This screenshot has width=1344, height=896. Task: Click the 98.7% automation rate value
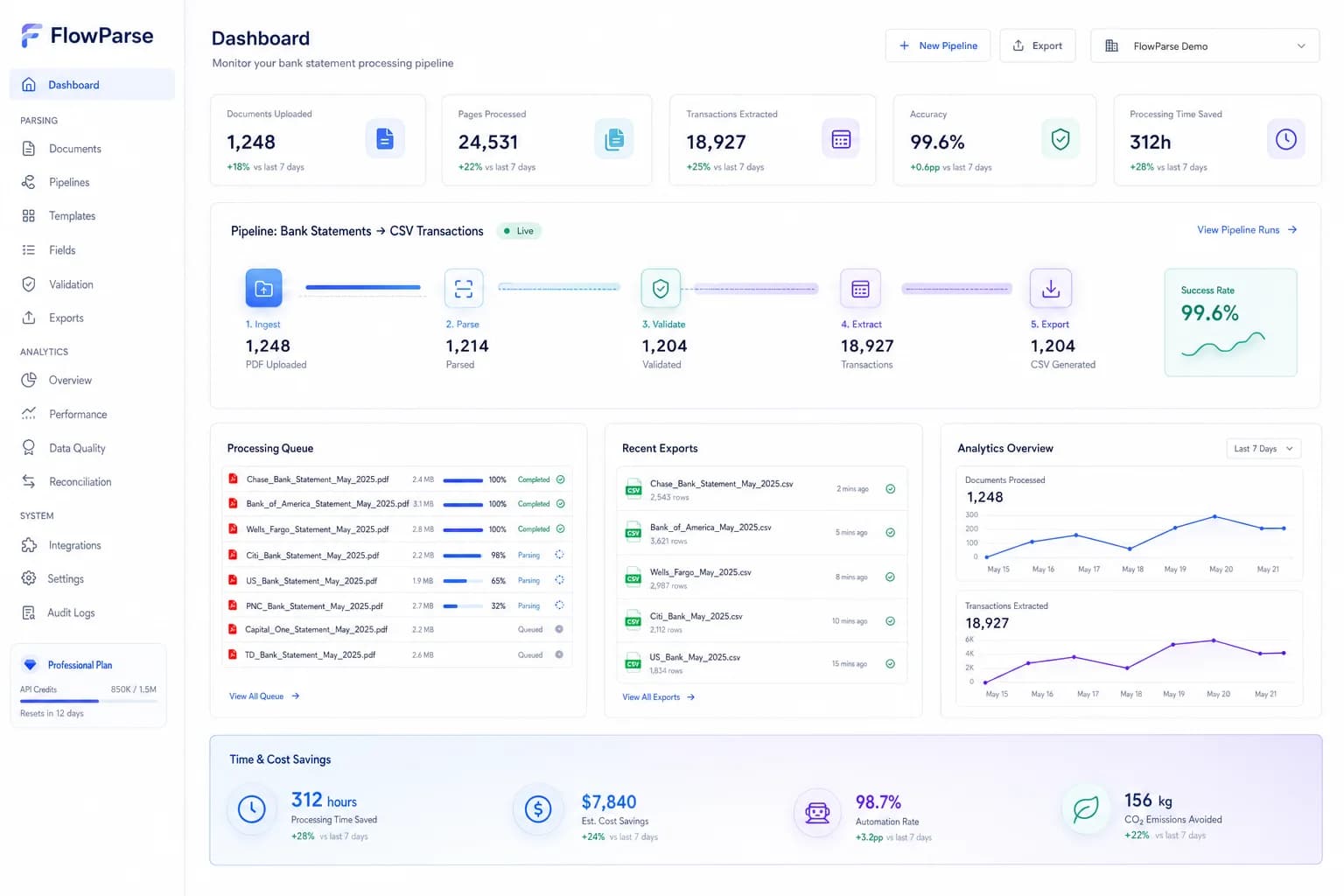878,802
